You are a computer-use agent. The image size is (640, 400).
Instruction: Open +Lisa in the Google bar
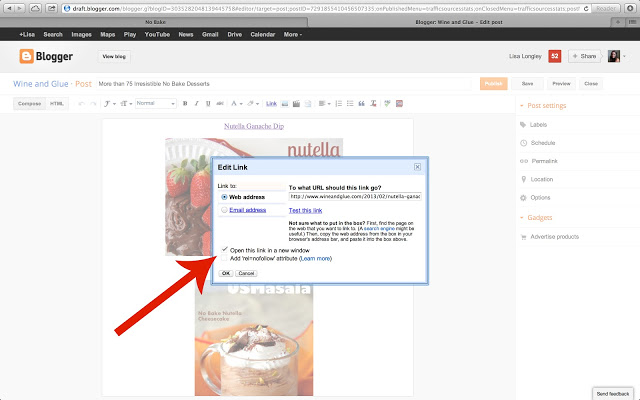(27, 35)
